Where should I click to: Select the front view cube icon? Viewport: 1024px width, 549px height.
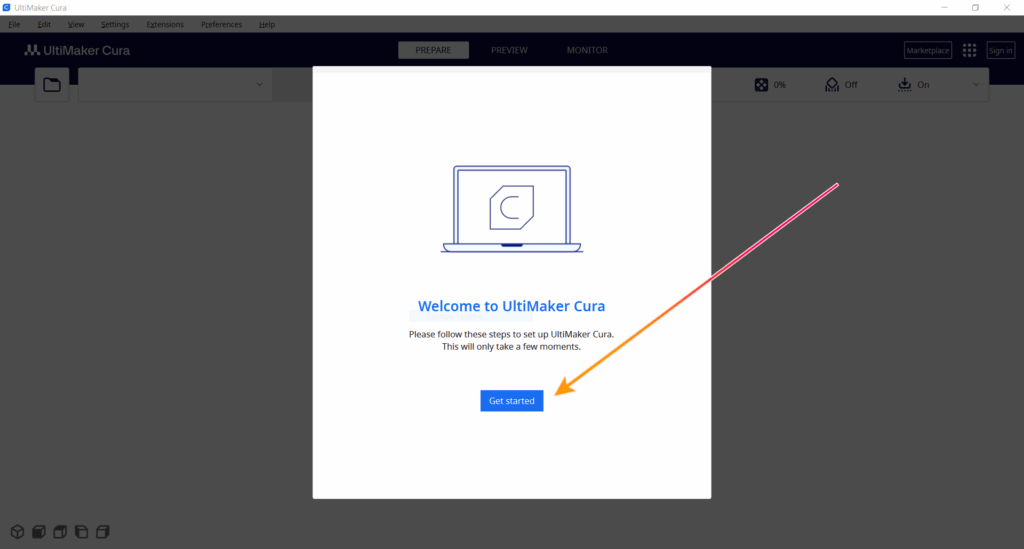click(x=39, y=531)
